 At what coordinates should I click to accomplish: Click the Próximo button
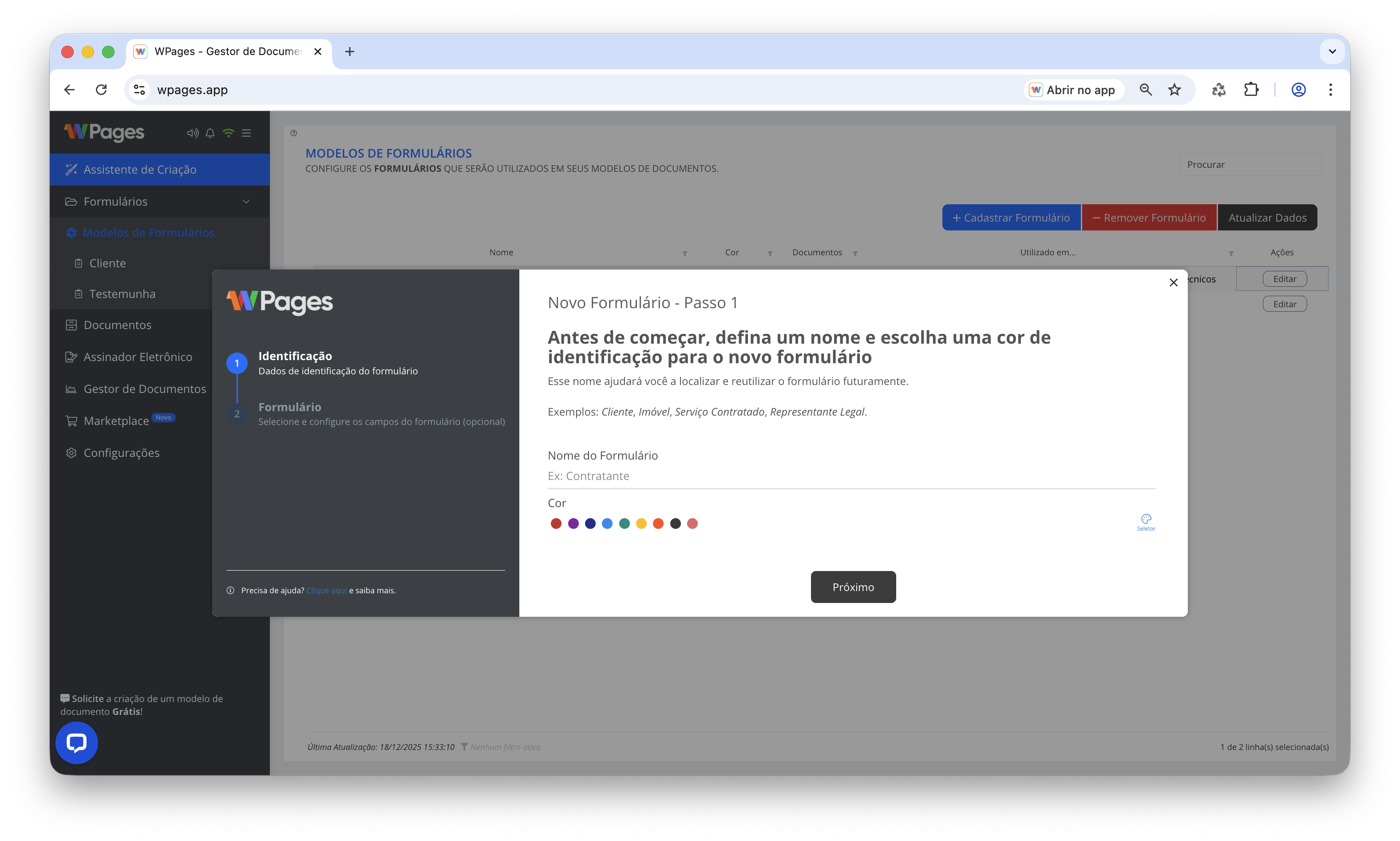coord(853,587)
